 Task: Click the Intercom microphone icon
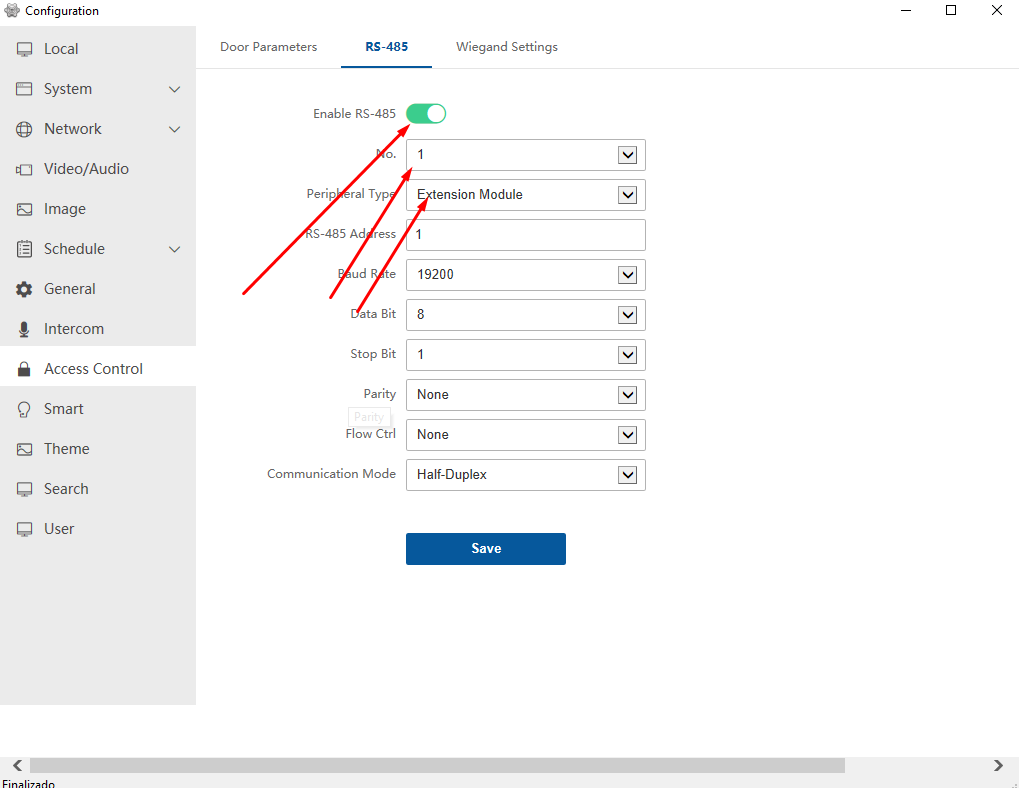click(24, 329)
